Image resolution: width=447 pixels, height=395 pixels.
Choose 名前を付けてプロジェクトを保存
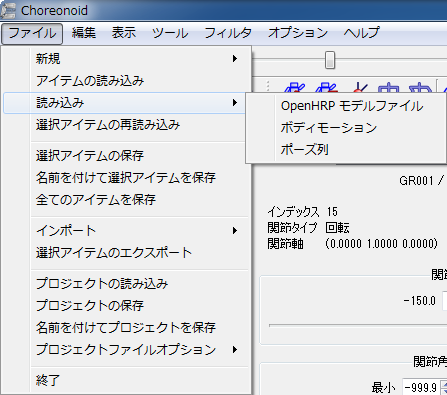point(127,328)
